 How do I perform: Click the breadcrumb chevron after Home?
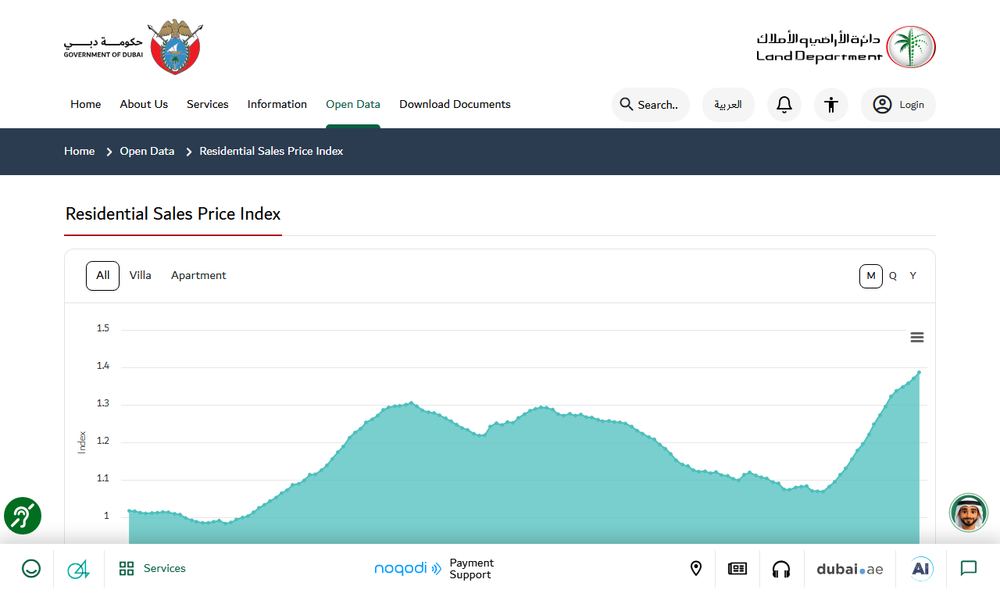(x=108, y=152)
